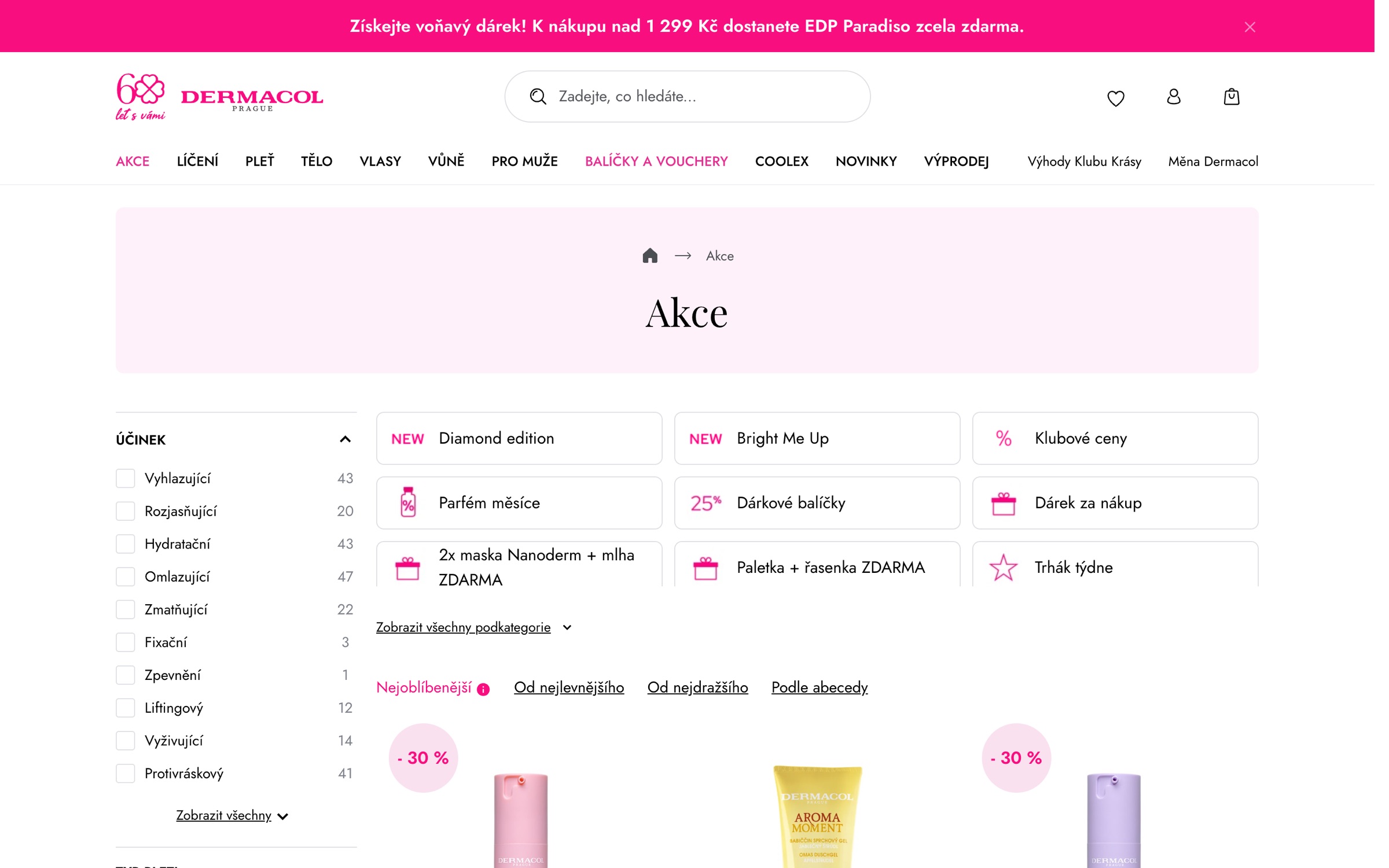Open the VŮNĚ menu
1389x868 pixels.
(446, 161)
